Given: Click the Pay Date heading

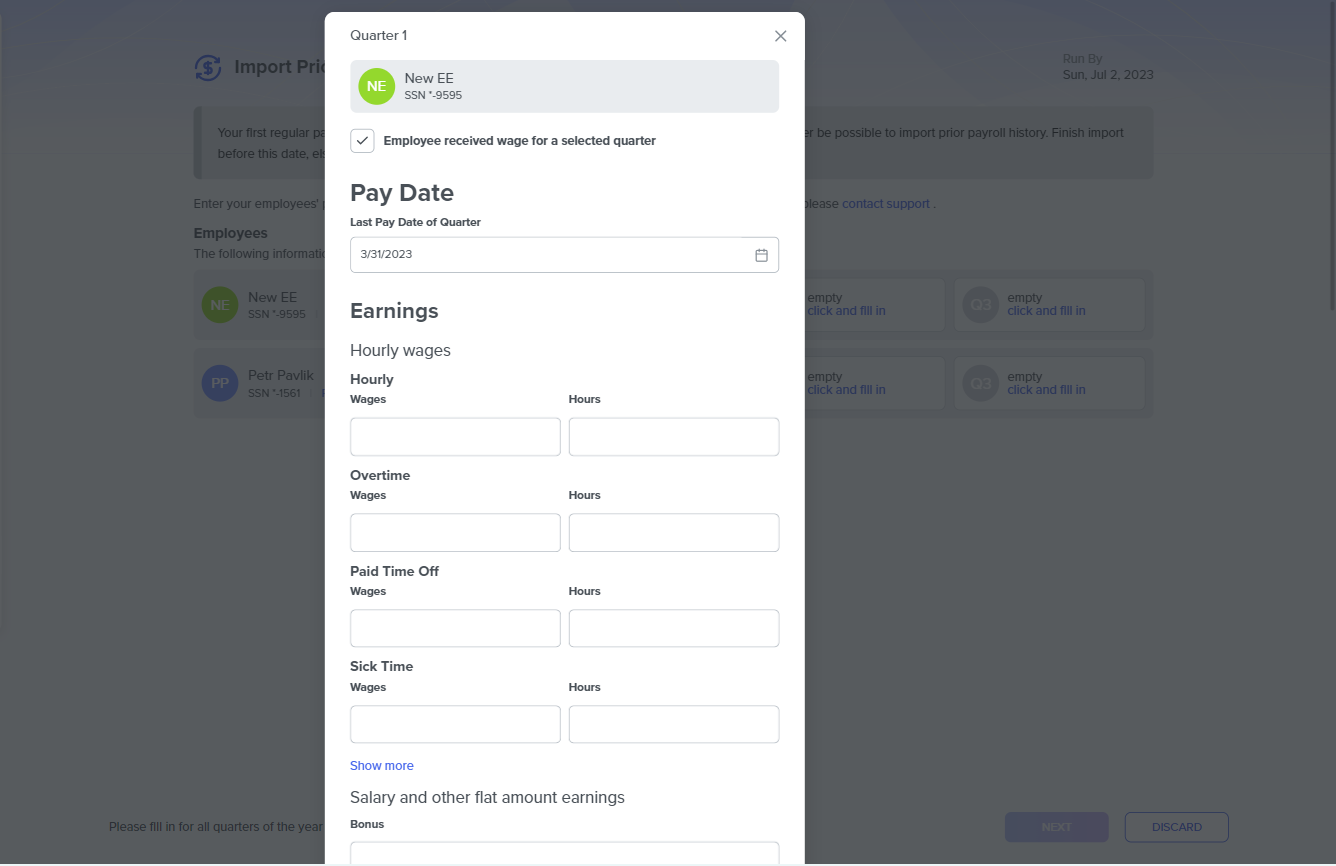Looking at the screenshot, I should [402, 193].
